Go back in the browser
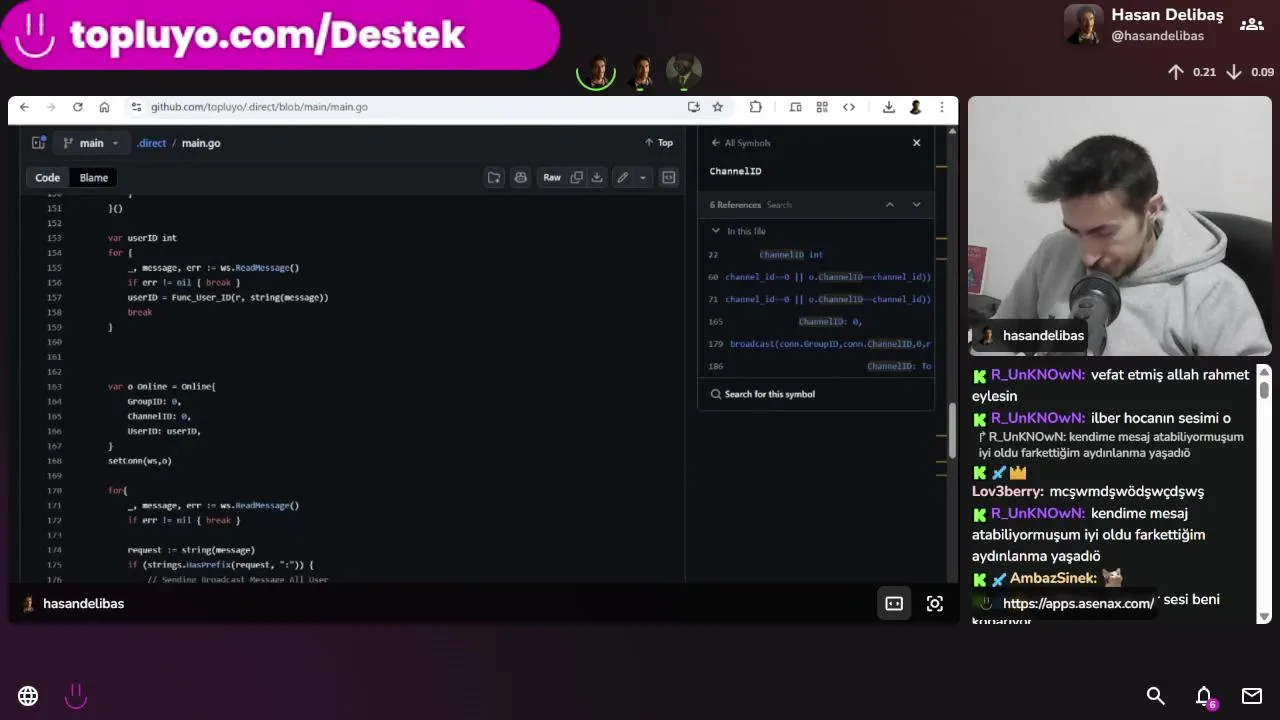This screenshot has height=720, width=1280. [24, 107]
